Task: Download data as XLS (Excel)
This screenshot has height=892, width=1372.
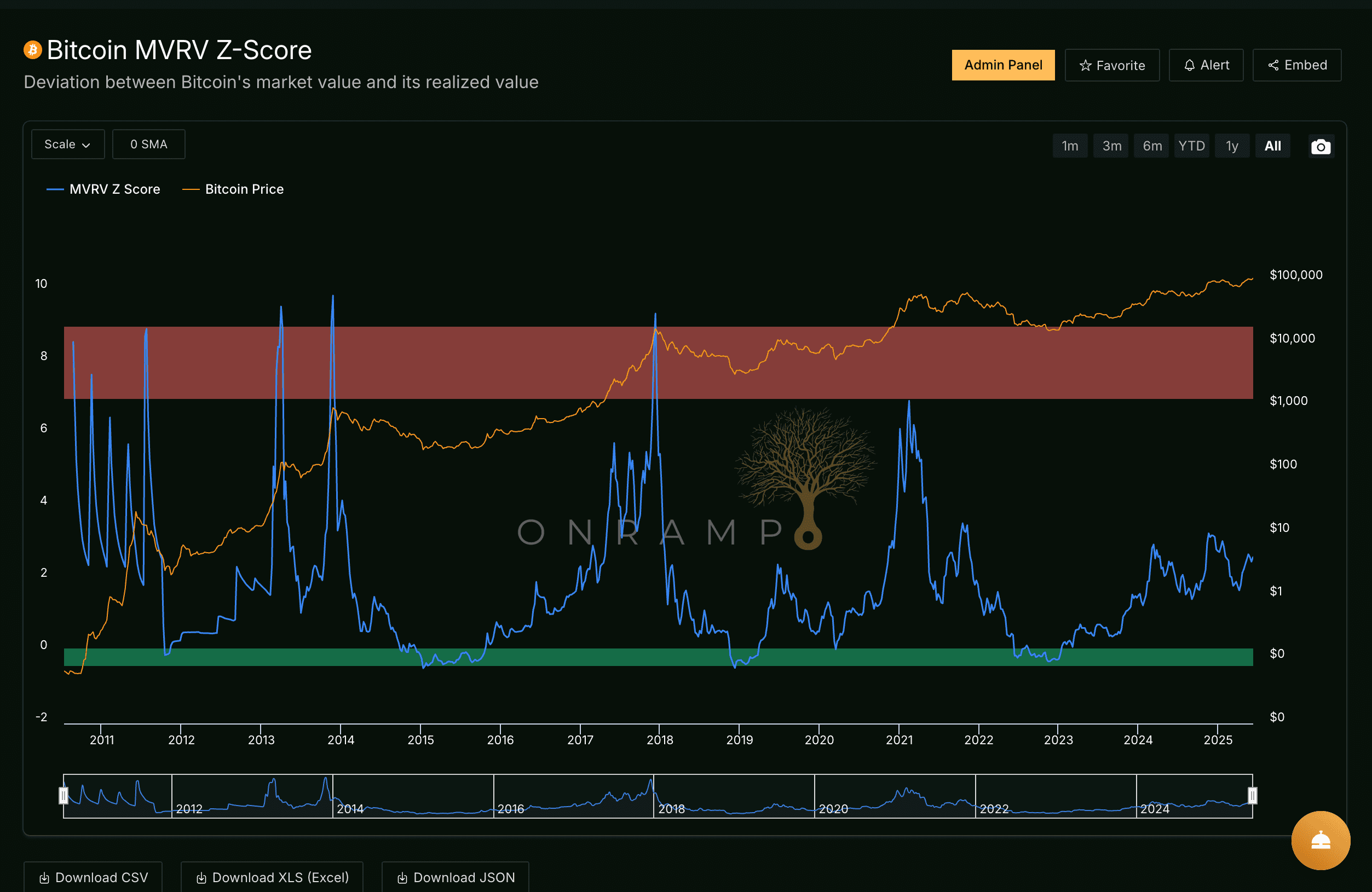Action: (272, 877)
